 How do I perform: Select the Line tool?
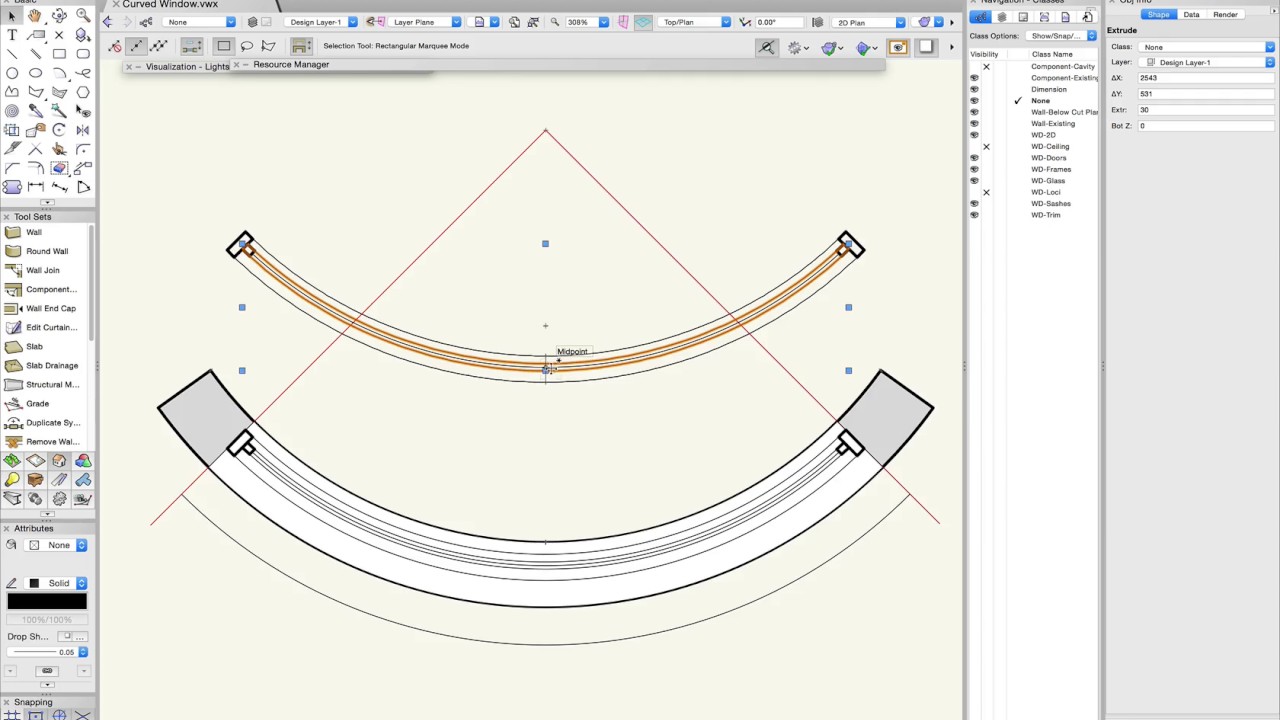tap(12, 54)
